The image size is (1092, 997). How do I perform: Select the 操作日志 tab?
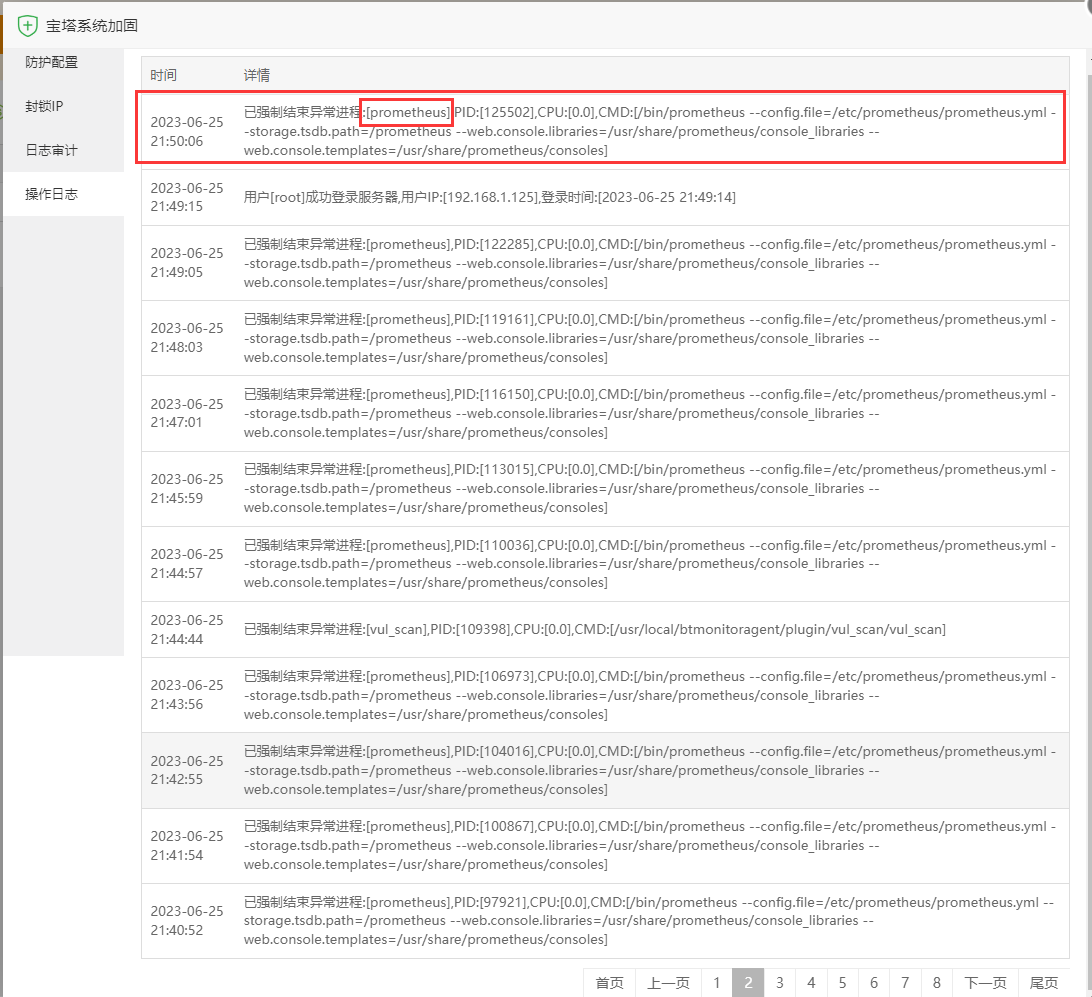pyautogui.click(x=52, y=194)
